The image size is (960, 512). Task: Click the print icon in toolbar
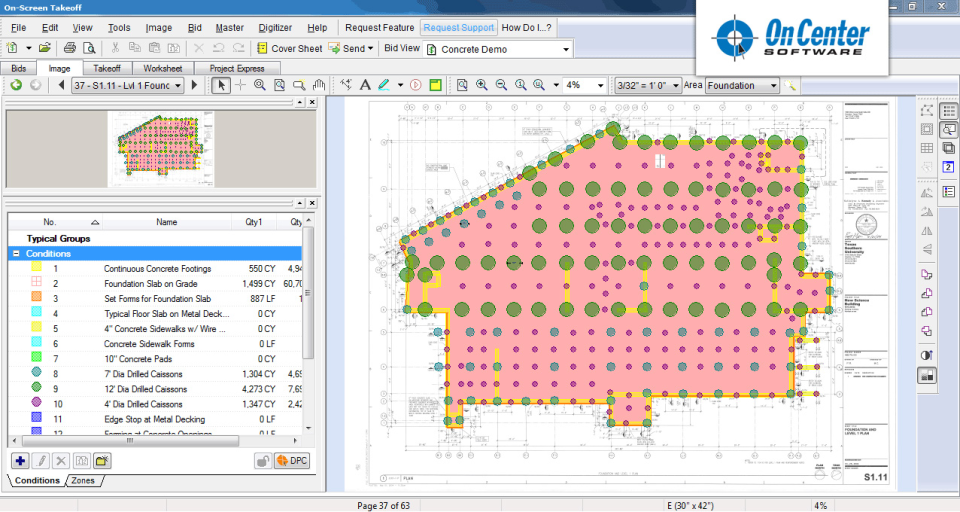70,48
